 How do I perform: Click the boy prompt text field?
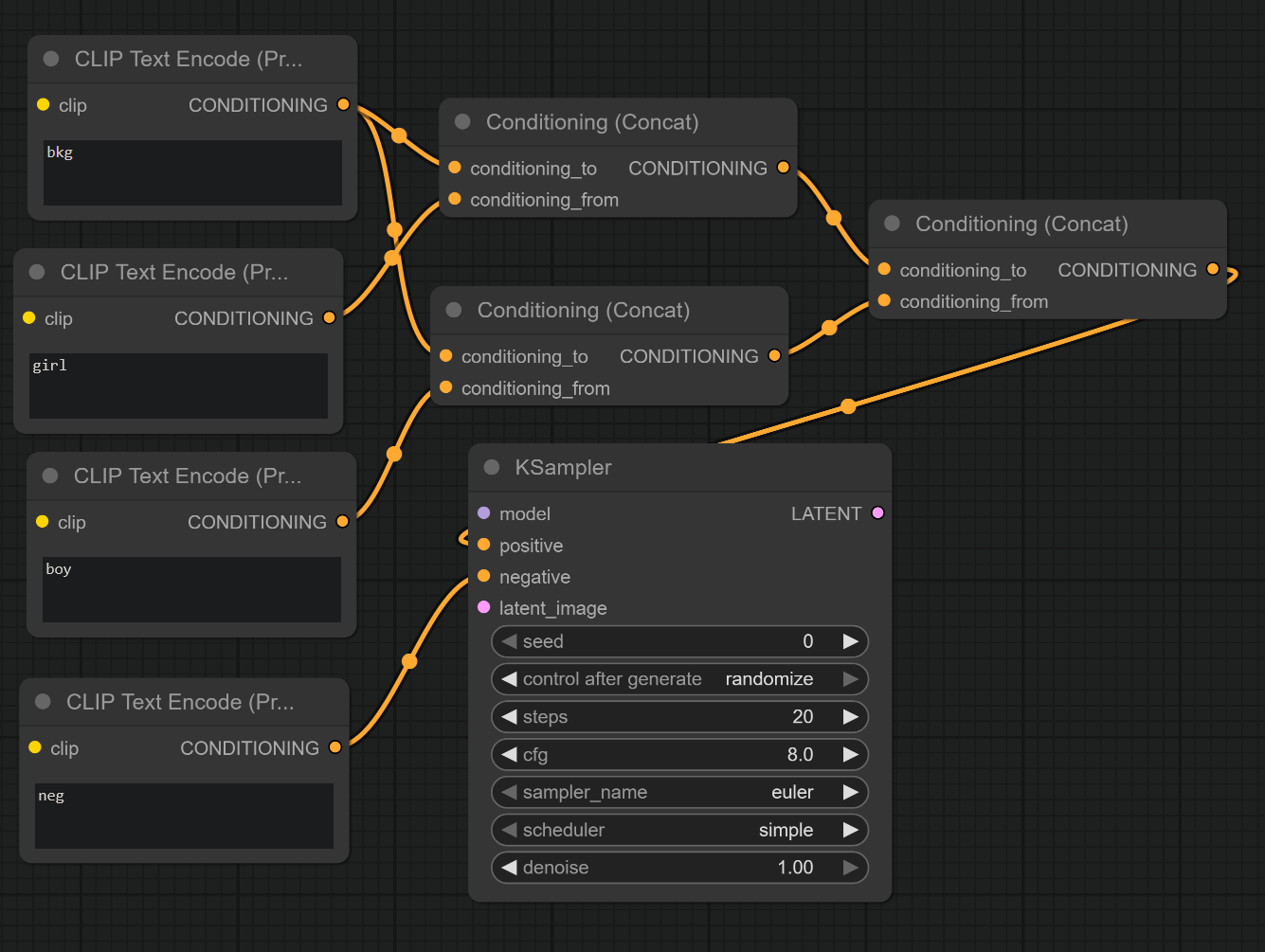coord(191,589)
